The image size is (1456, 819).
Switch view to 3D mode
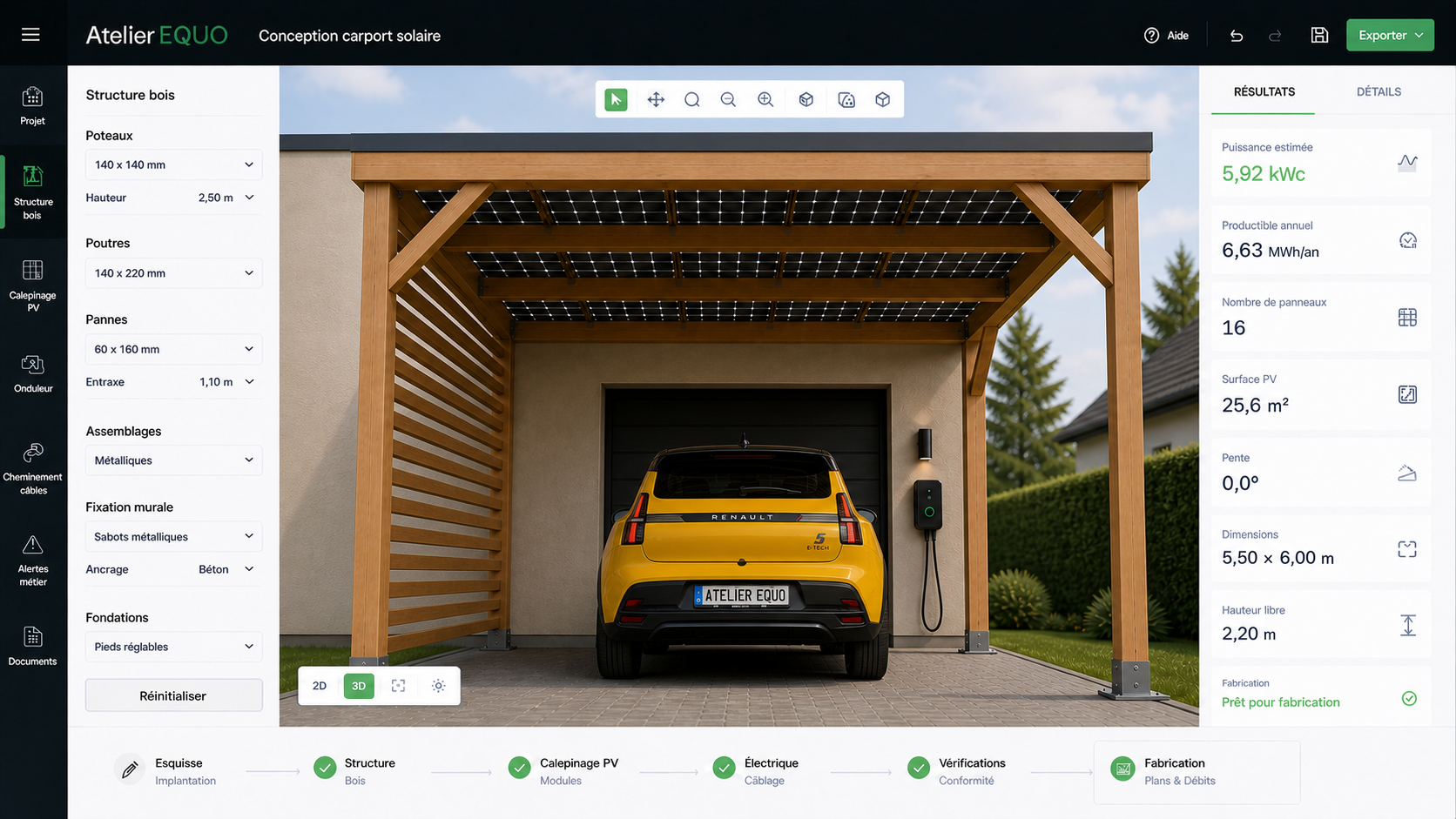tap(359, 686)
